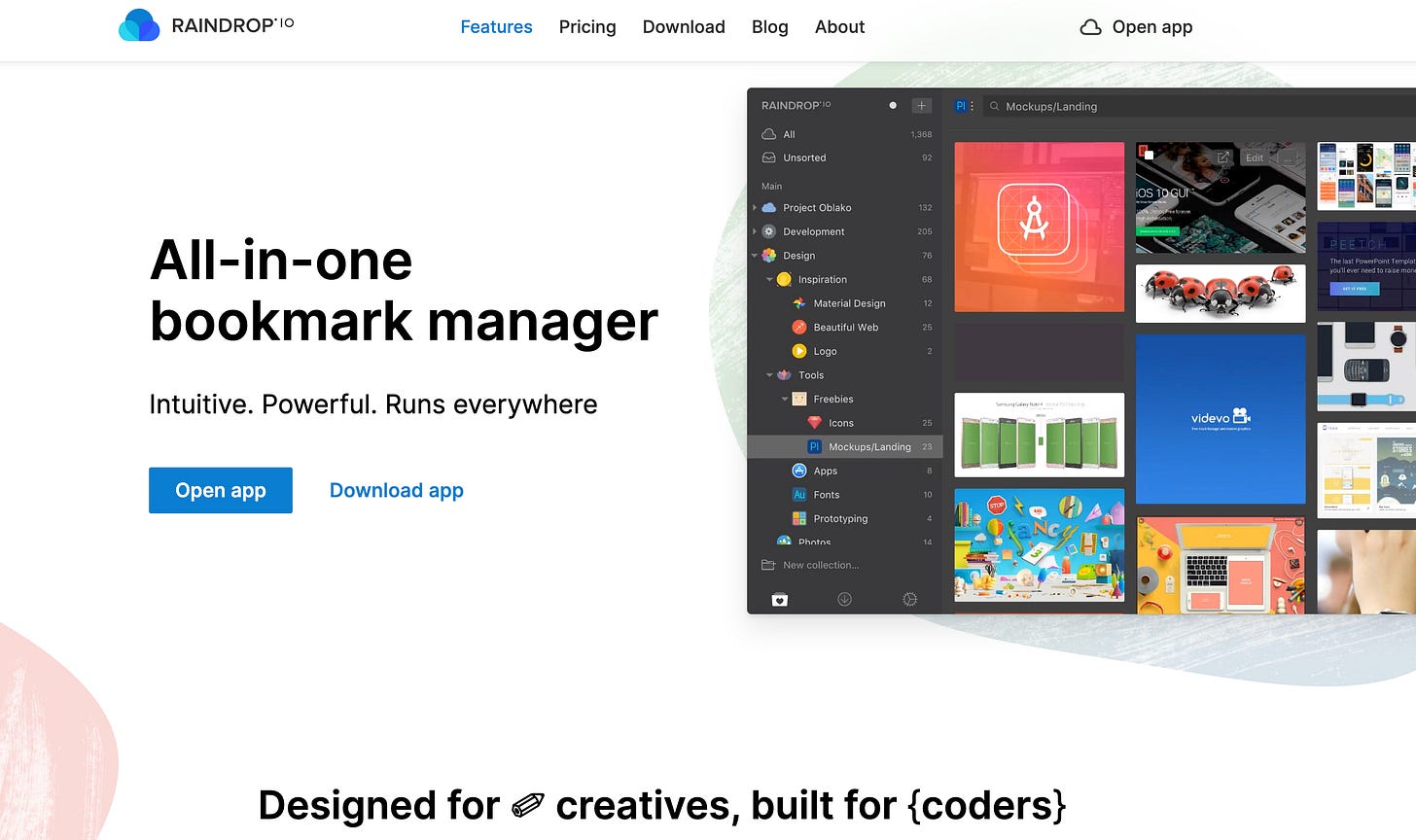1416x840 pixels.
Task: Click the colorful Design collection icon
Action: 769,255
